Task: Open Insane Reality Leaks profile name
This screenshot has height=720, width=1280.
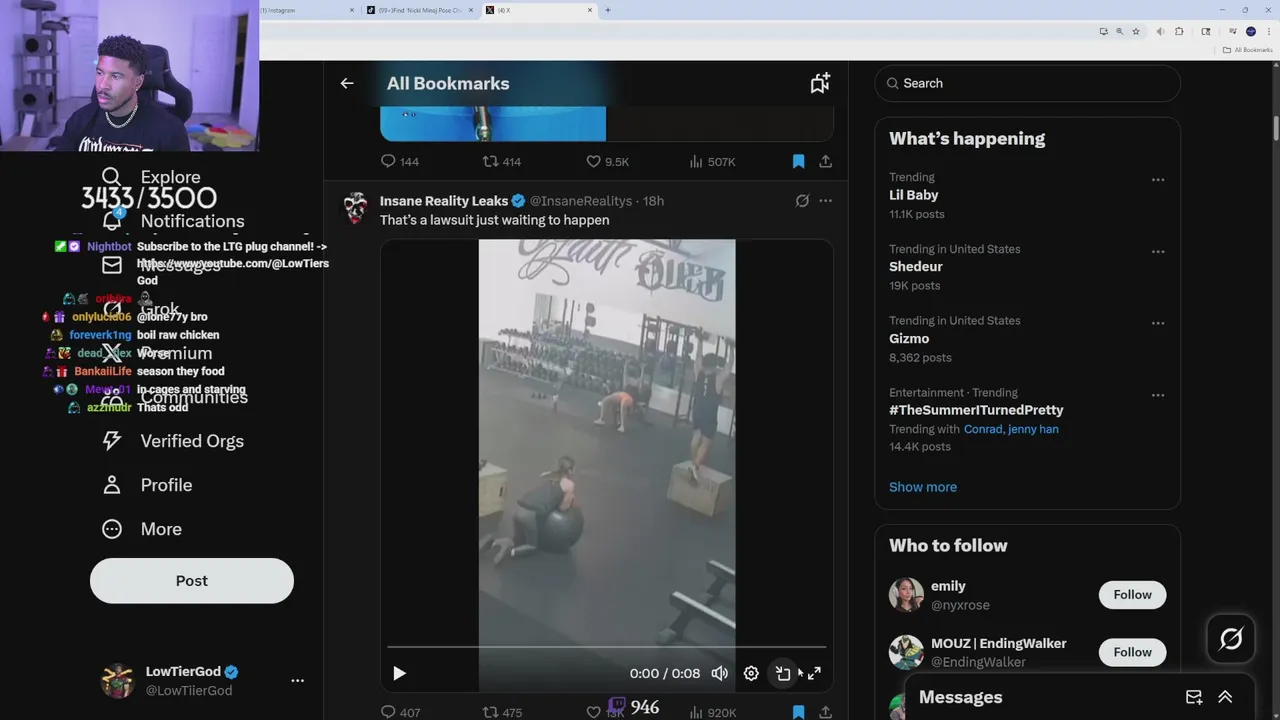Action: [444, 201]
